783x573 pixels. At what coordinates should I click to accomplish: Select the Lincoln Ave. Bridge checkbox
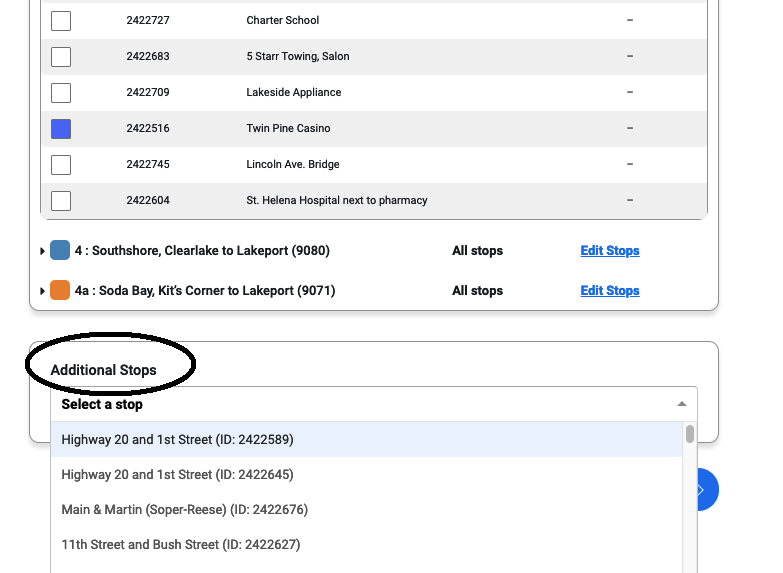61,165
